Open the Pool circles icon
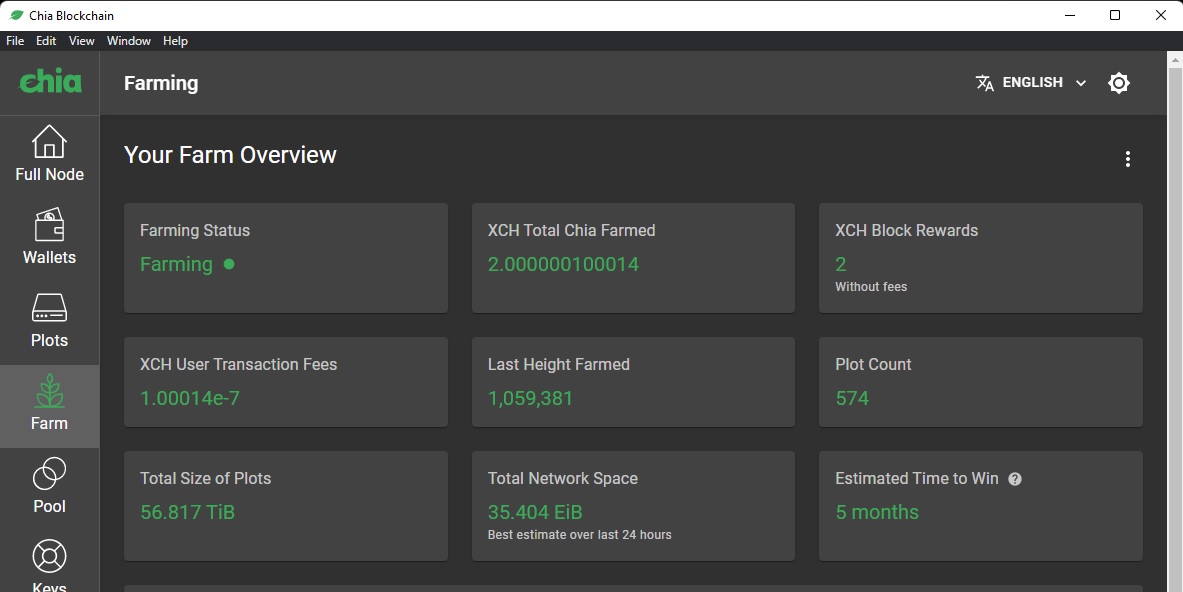Image resolution: width=1183 pixels, height=592 pixels. (x=49, y=474)
